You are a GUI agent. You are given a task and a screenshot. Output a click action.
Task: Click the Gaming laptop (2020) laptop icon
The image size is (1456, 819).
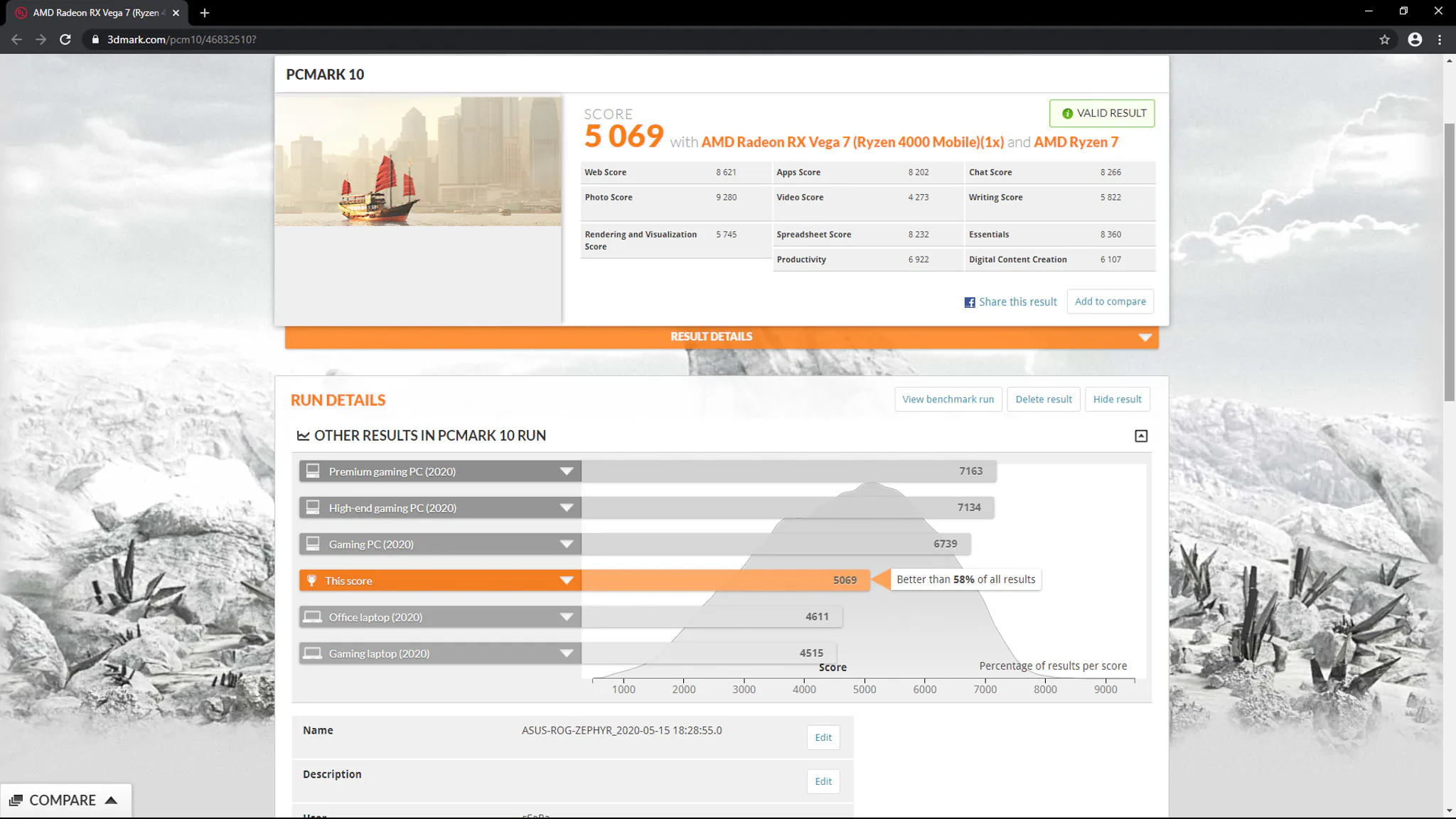(x=313, y=653)
